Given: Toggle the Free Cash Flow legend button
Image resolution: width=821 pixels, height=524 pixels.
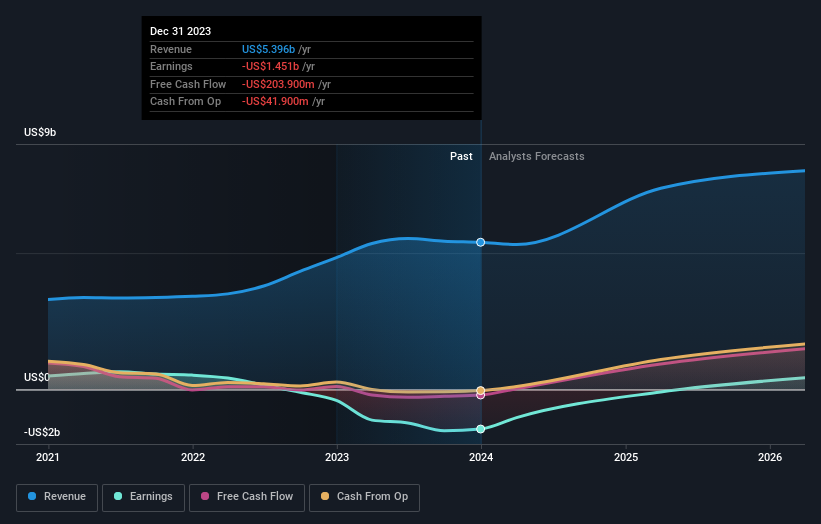Looking at the screenshot, I should (x=247, y=497).
